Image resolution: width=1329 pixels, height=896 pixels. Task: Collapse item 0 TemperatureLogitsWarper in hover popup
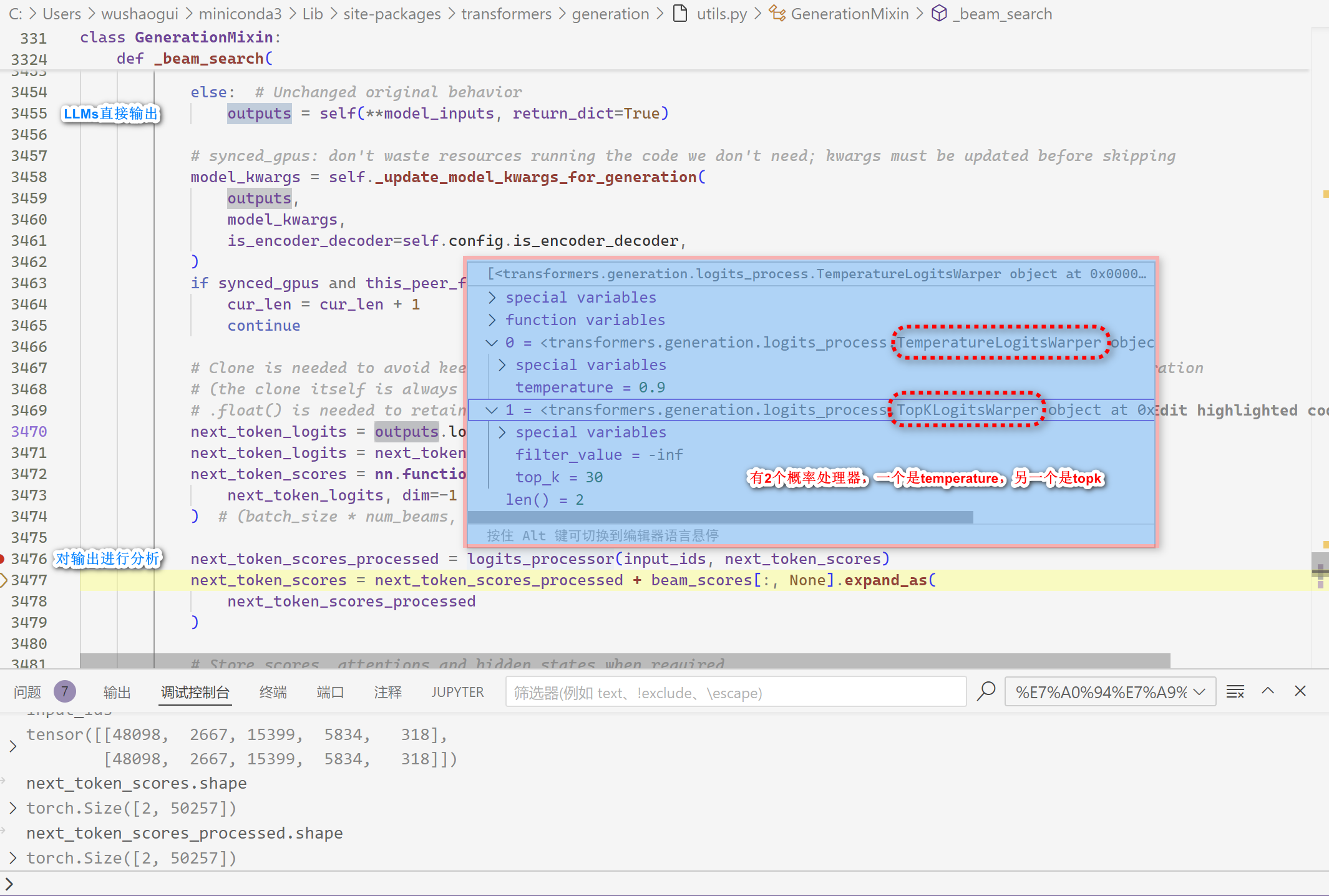click(492, 343)
